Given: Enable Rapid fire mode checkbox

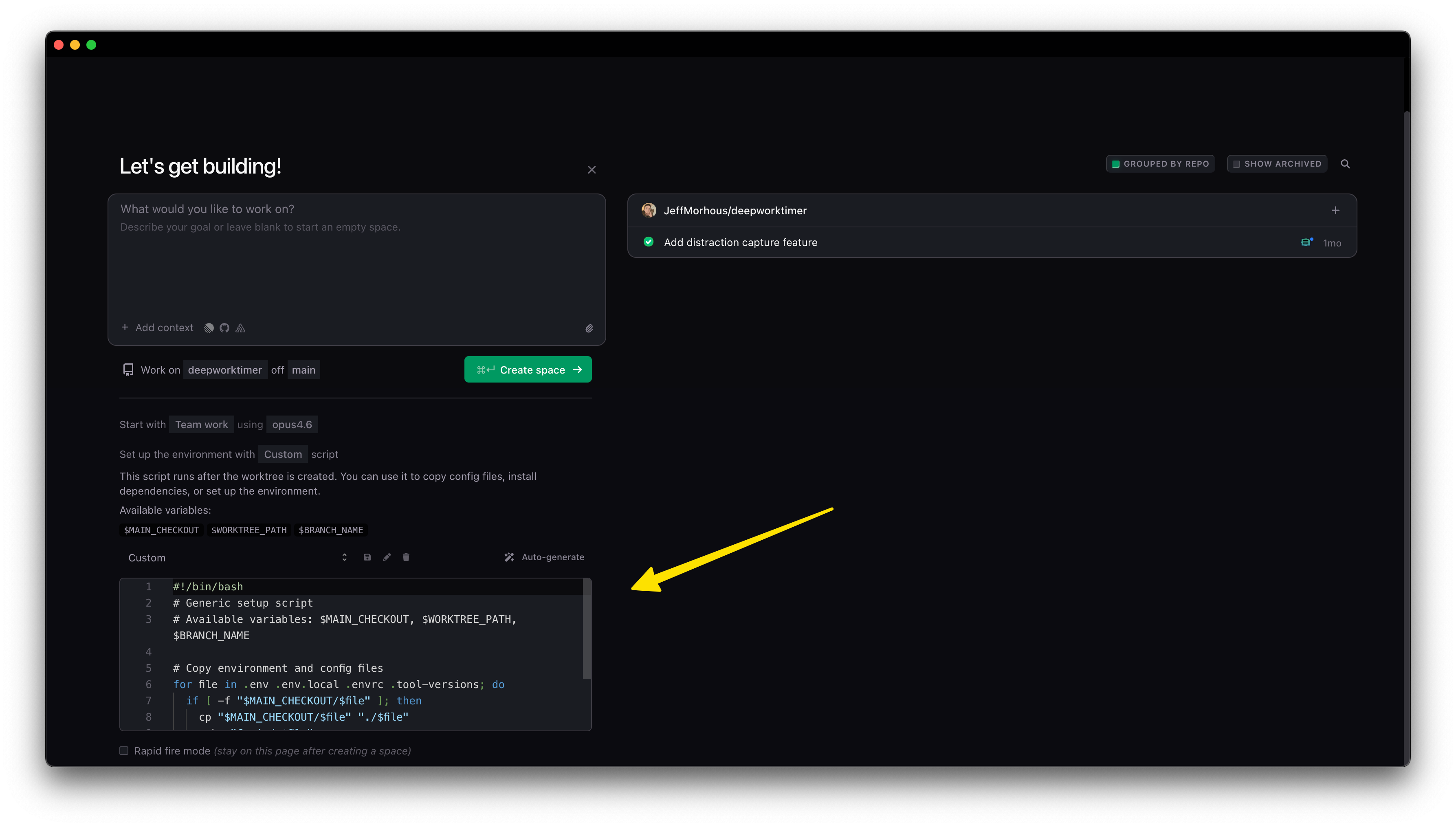Looking at the screenshot, I should (124, 750).
